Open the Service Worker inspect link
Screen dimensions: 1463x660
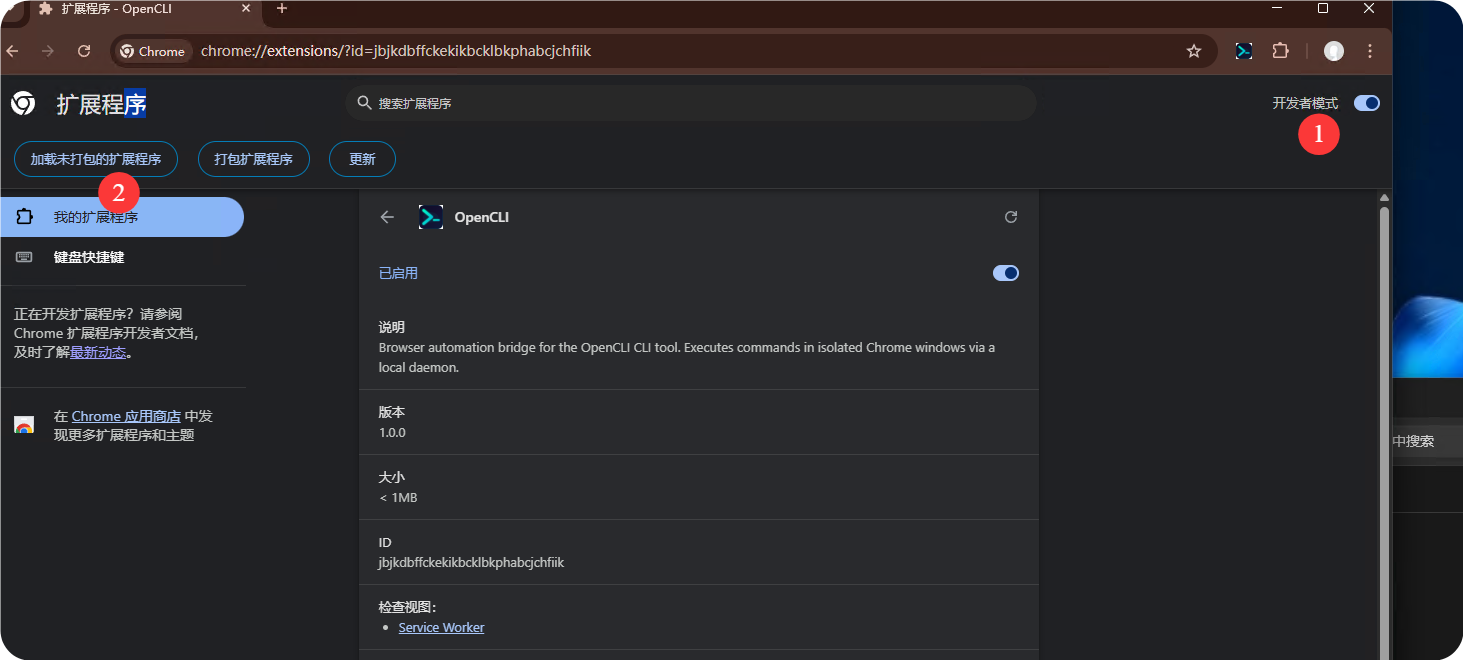tap(441, 627)
